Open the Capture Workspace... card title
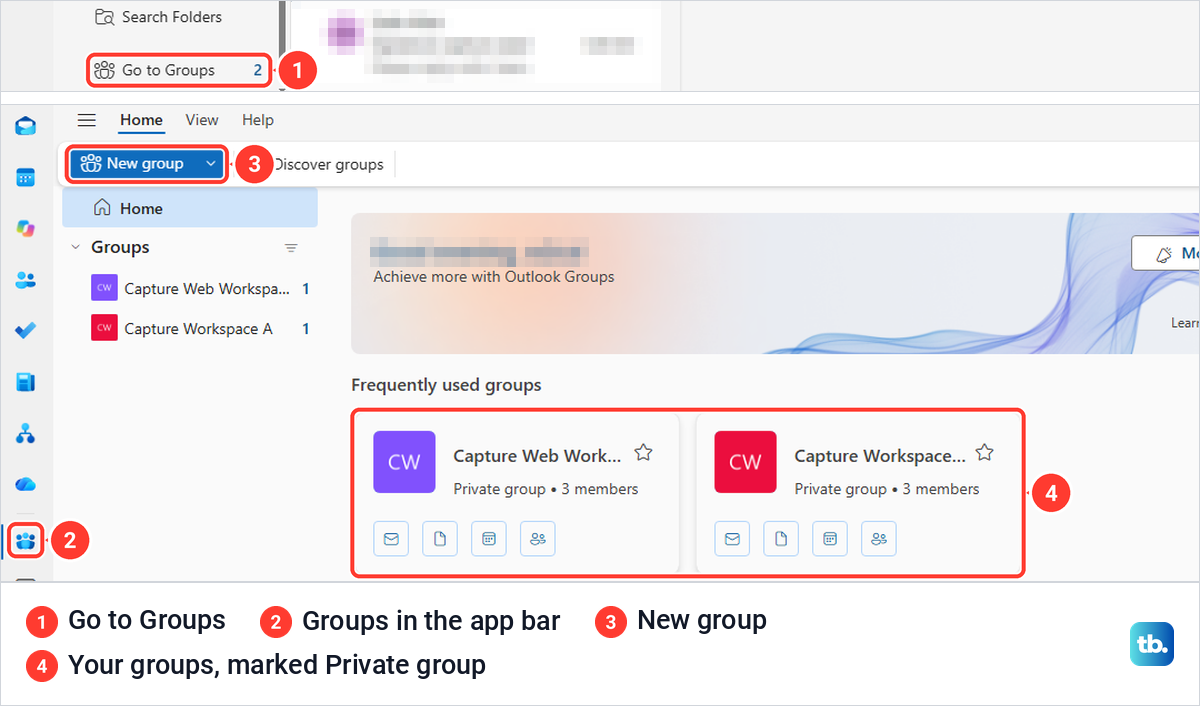The height and width of the screenshot is (706, 1200). [x=880, y=456]
